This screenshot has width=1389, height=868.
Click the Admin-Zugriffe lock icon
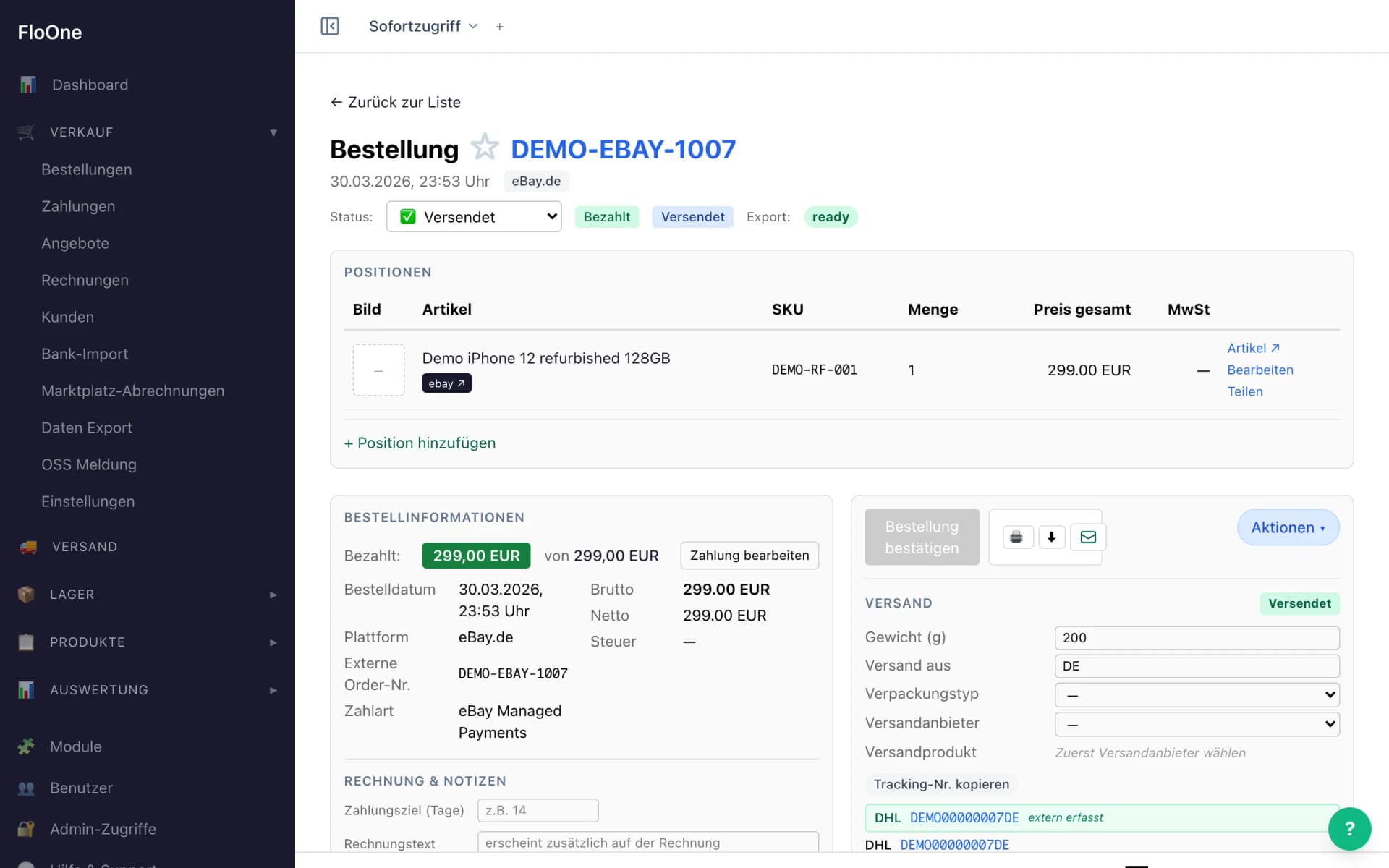26,829
